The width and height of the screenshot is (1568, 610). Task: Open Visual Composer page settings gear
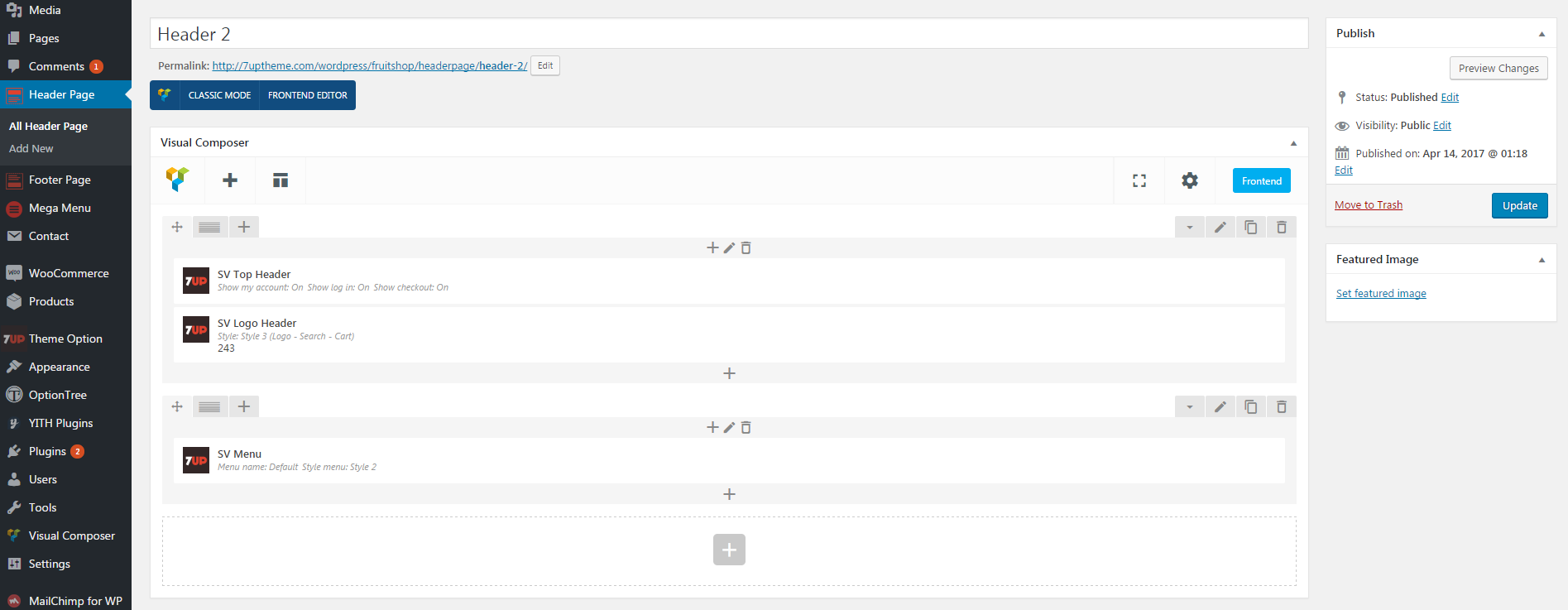tap(1190, 180)
